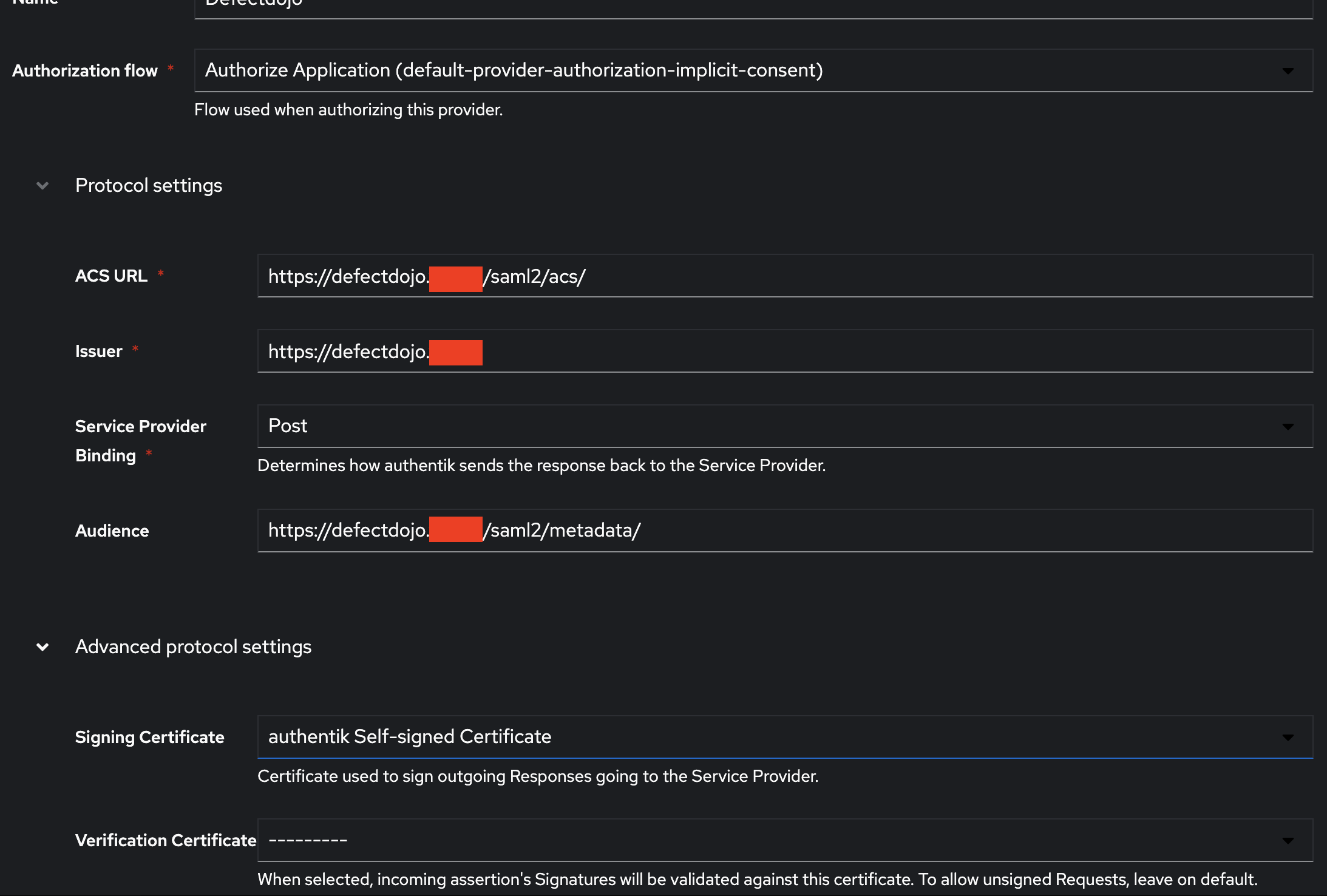The image size is (1327, 896).
Task: Collapse the Advanced protocol settings section
Action: (42, 647)
